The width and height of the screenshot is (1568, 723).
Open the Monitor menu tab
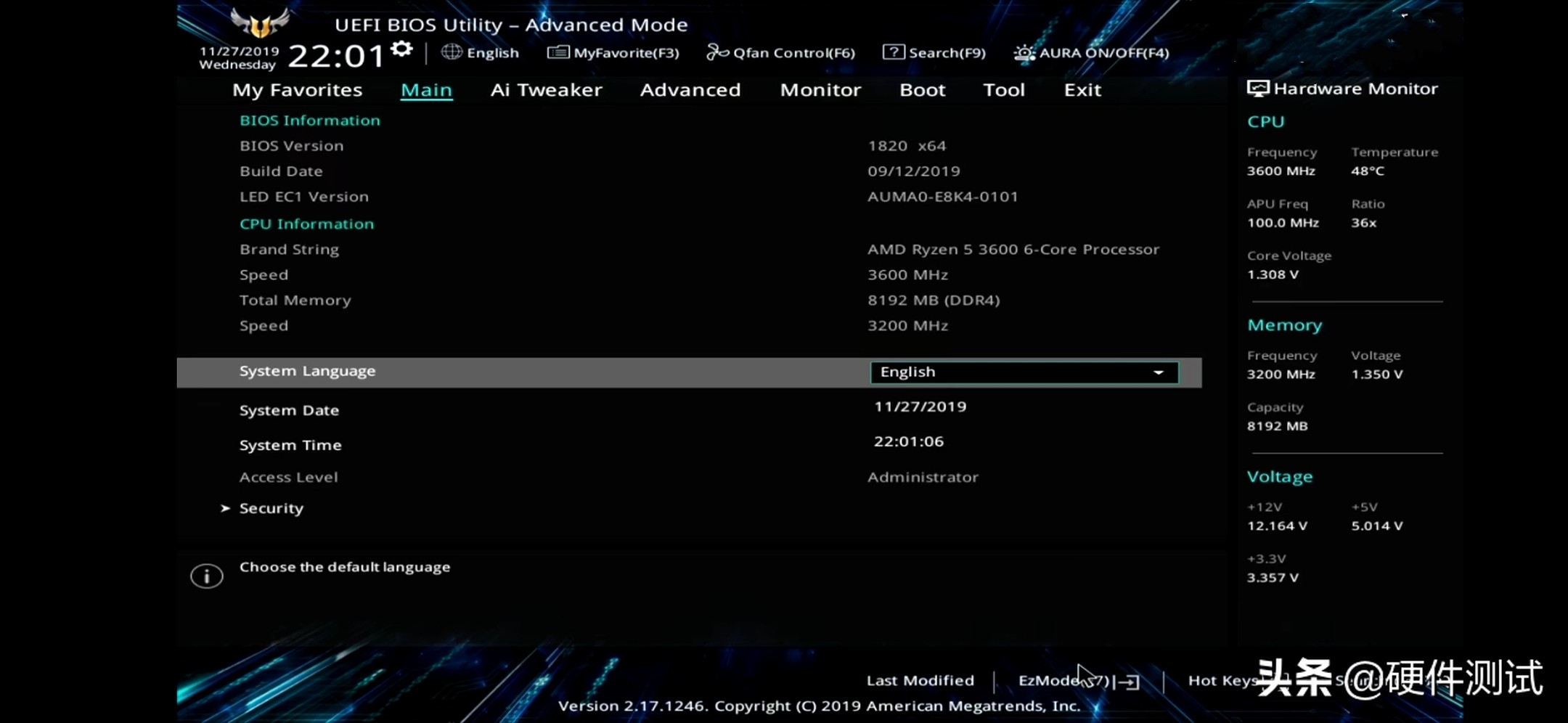[820, 89]
